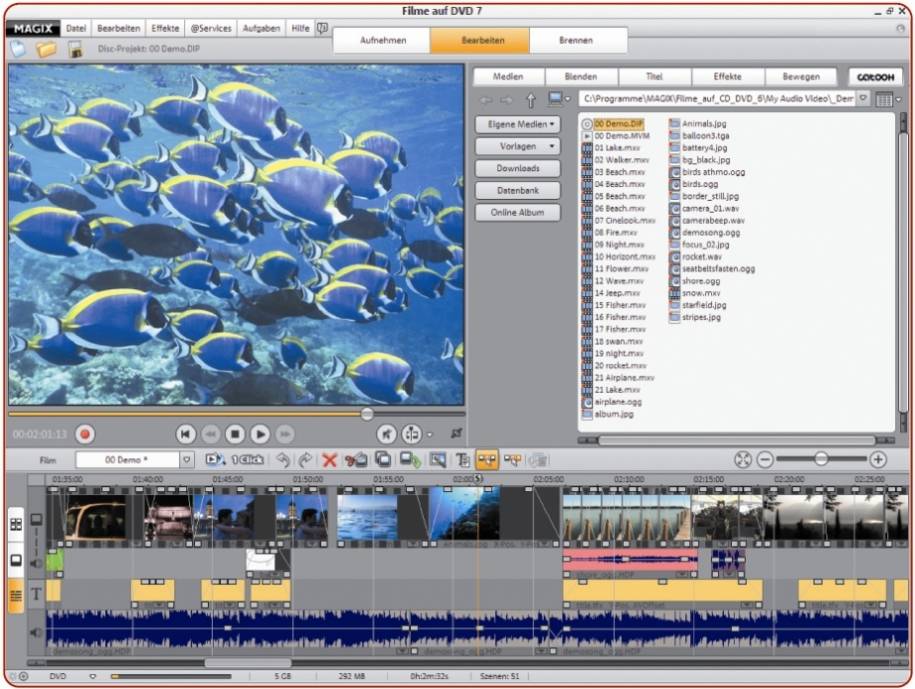Click the overlay track speaker icon
Screen dimensions: 915x689
tap(36, 563)
